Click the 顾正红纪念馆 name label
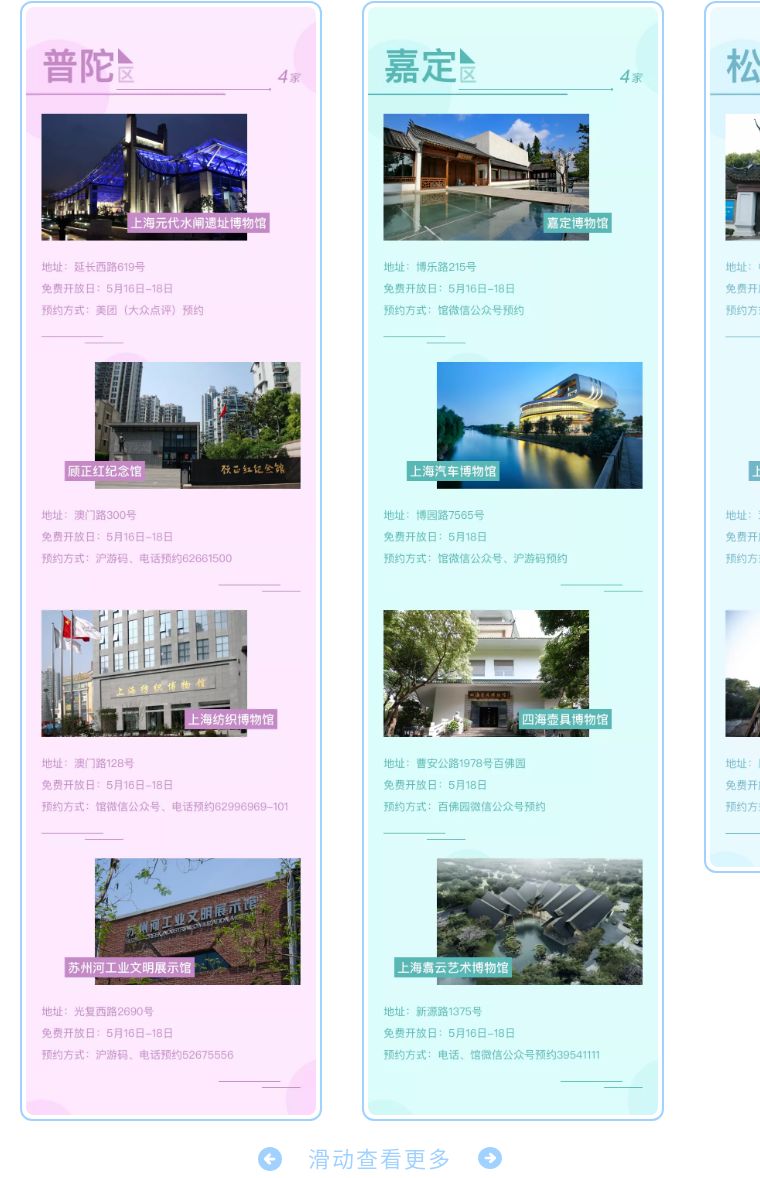This screenshot has height=1178, width=760. click(x=104, y=471)
